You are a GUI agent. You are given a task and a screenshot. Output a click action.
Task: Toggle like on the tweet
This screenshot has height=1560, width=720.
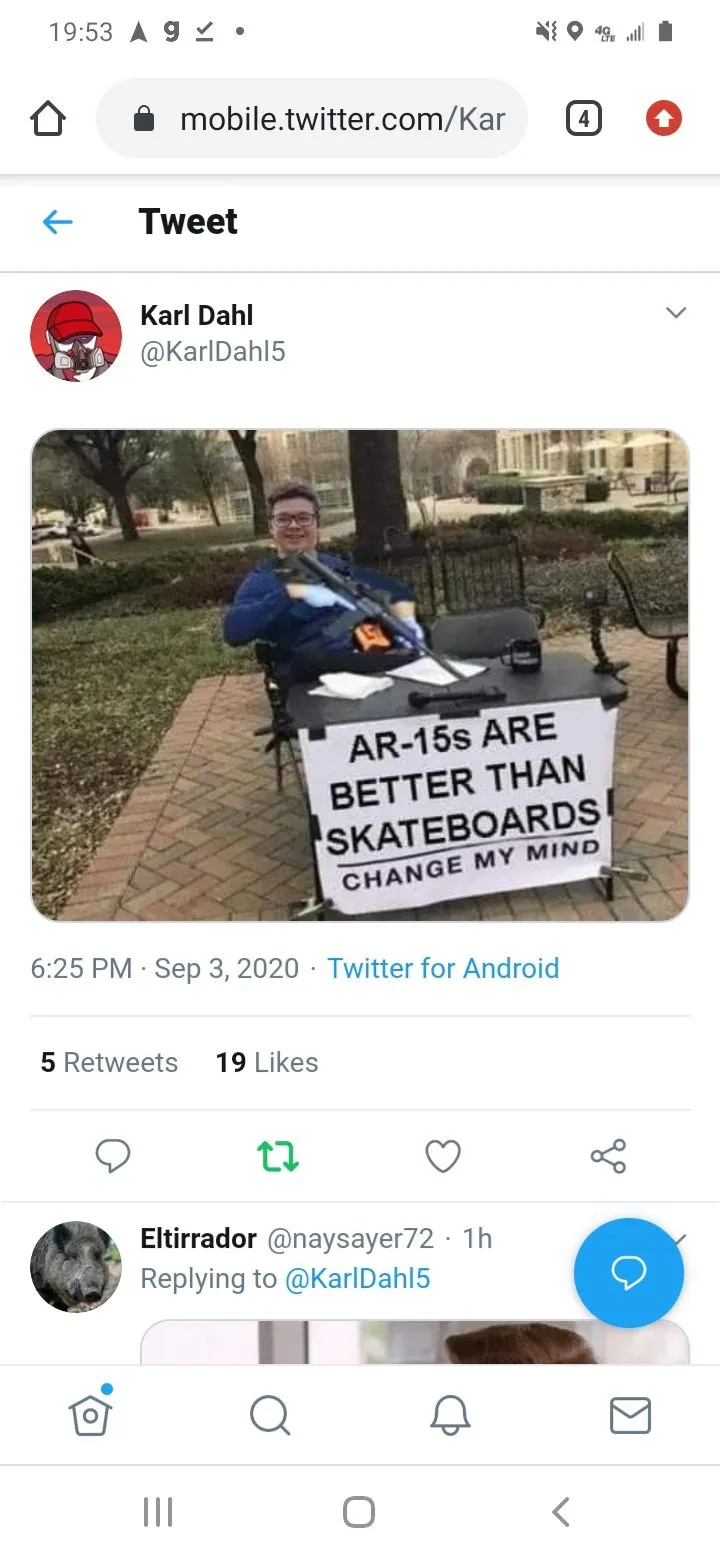443,1156
